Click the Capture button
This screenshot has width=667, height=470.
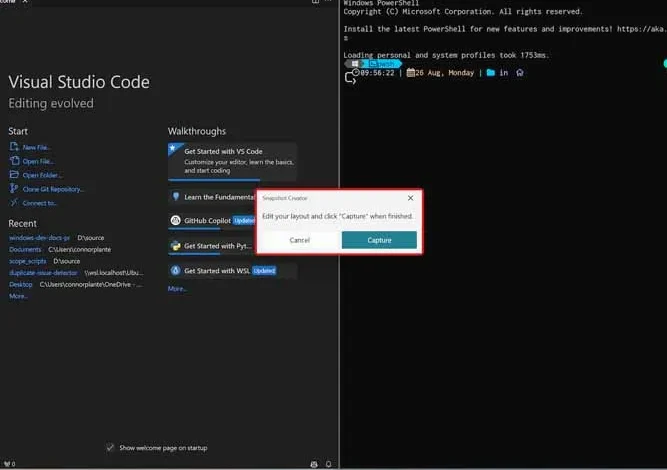click(x=379, y=240)
